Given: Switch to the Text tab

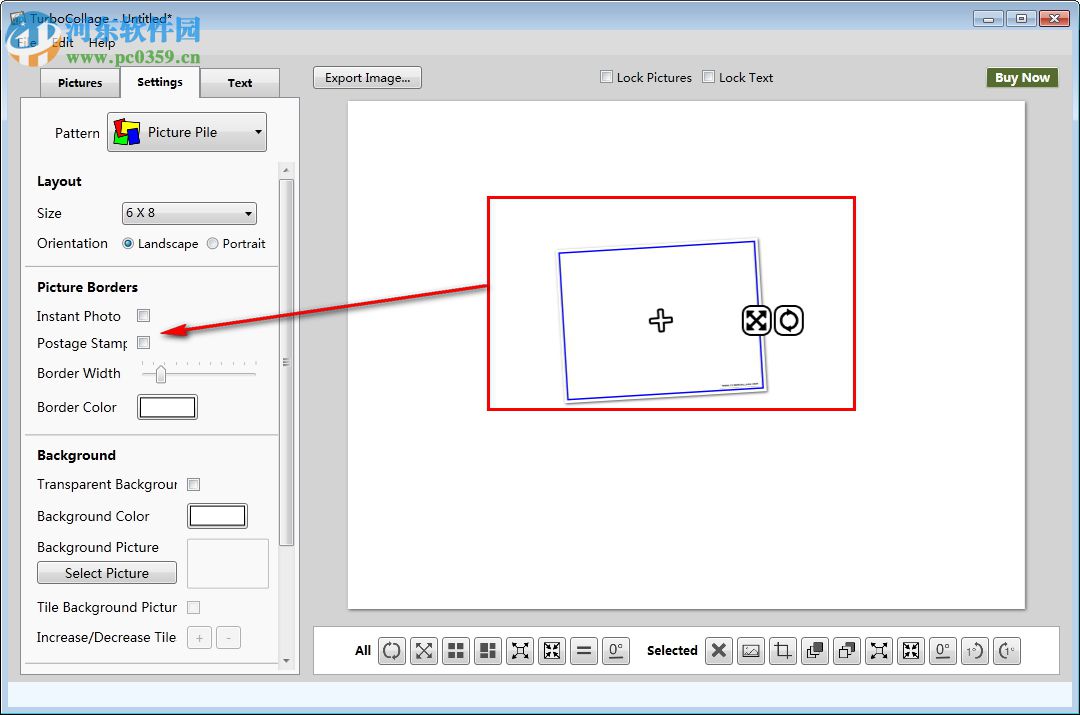Looking at the screenshot, I should click(240, 83).
